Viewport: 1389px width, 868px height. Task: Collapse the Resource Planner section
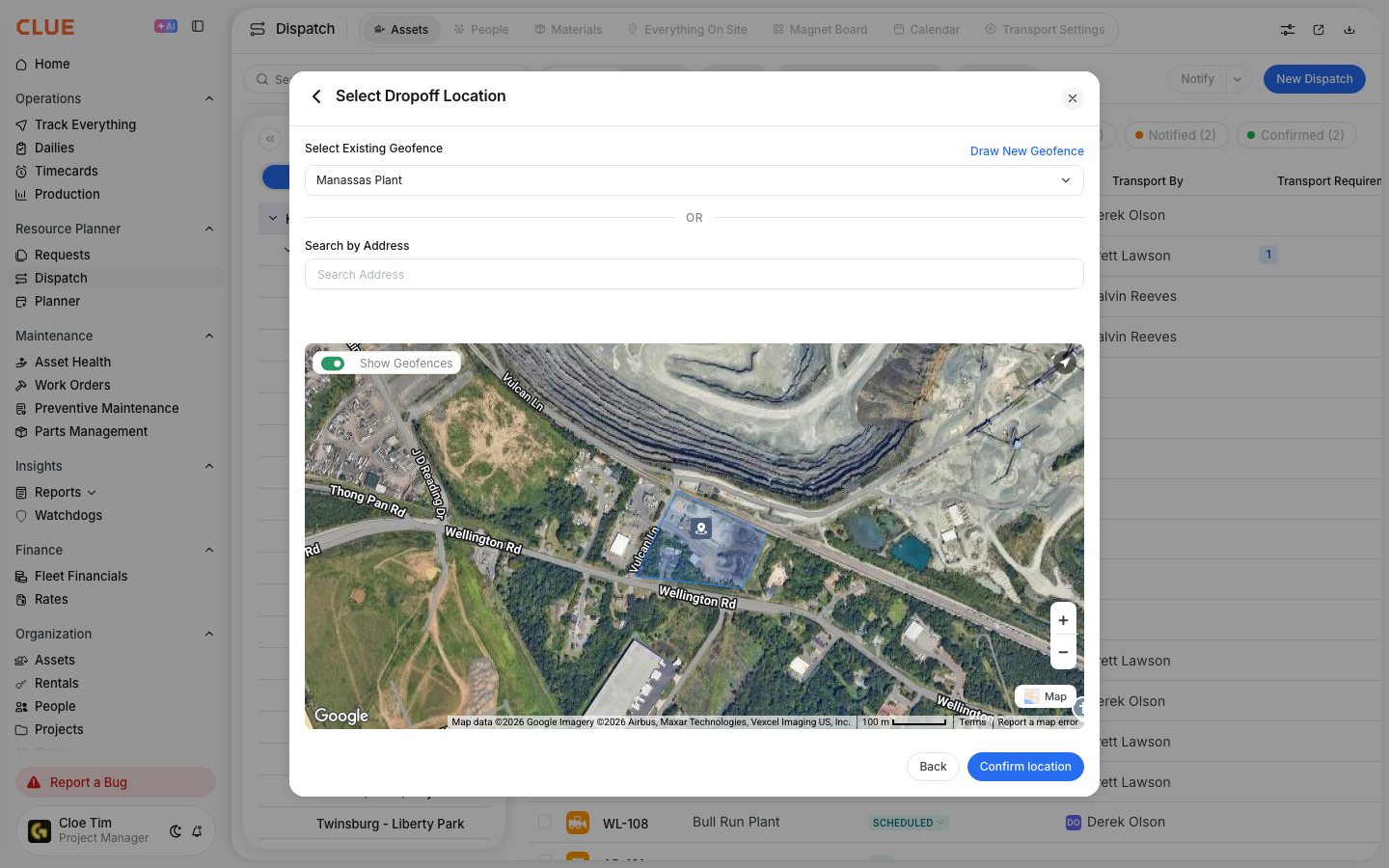(209, 229)
